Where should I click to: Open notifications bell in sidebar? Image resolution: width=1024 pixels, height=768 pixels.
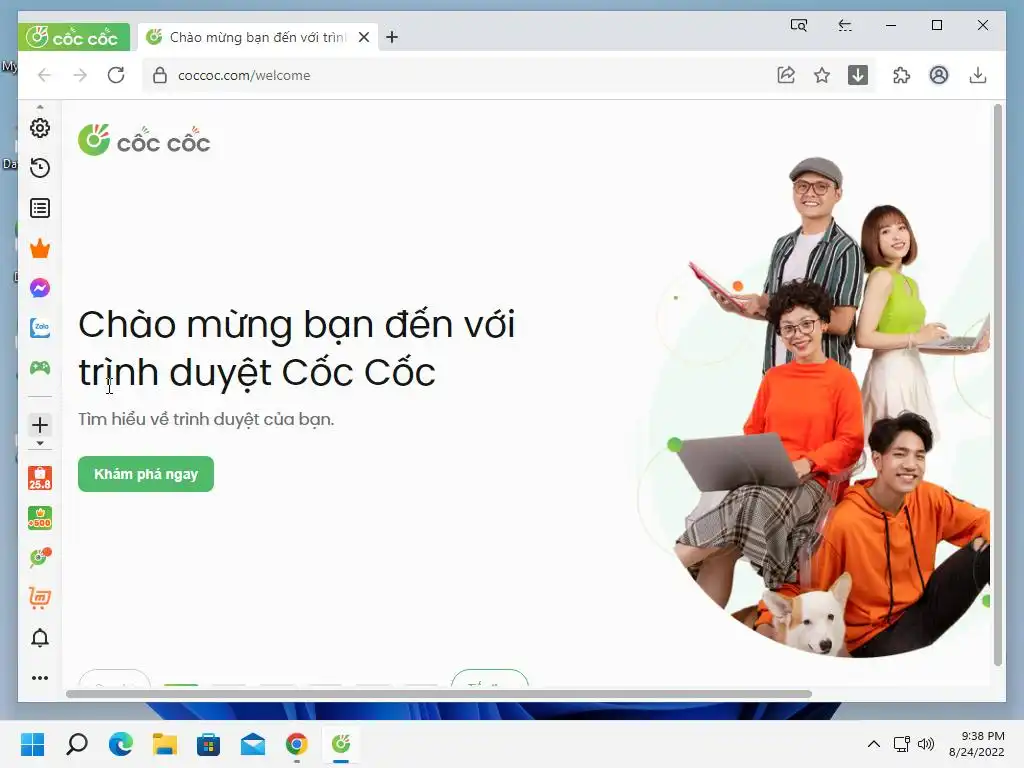40,637
